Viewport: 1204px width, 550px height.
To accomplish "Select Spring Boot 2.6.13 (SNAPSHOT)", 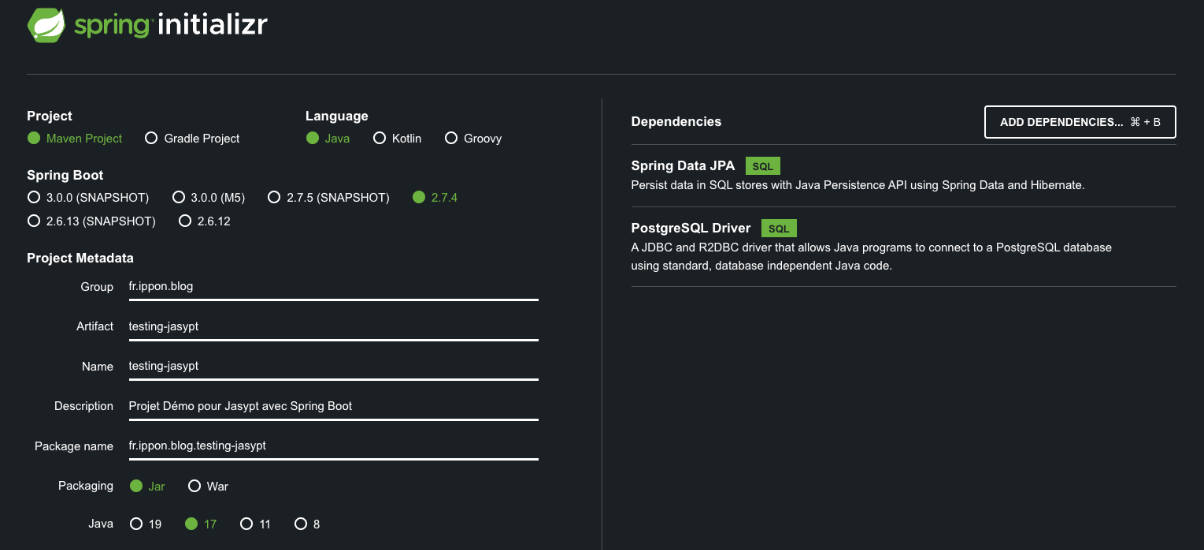I will (x=34, y=221).
